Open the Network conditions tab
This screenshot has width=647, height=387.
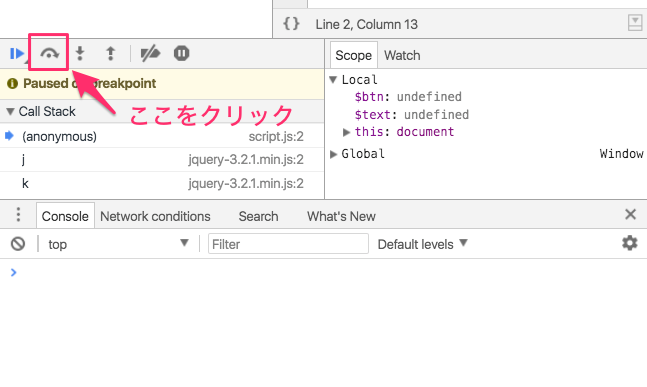point(155,216)
